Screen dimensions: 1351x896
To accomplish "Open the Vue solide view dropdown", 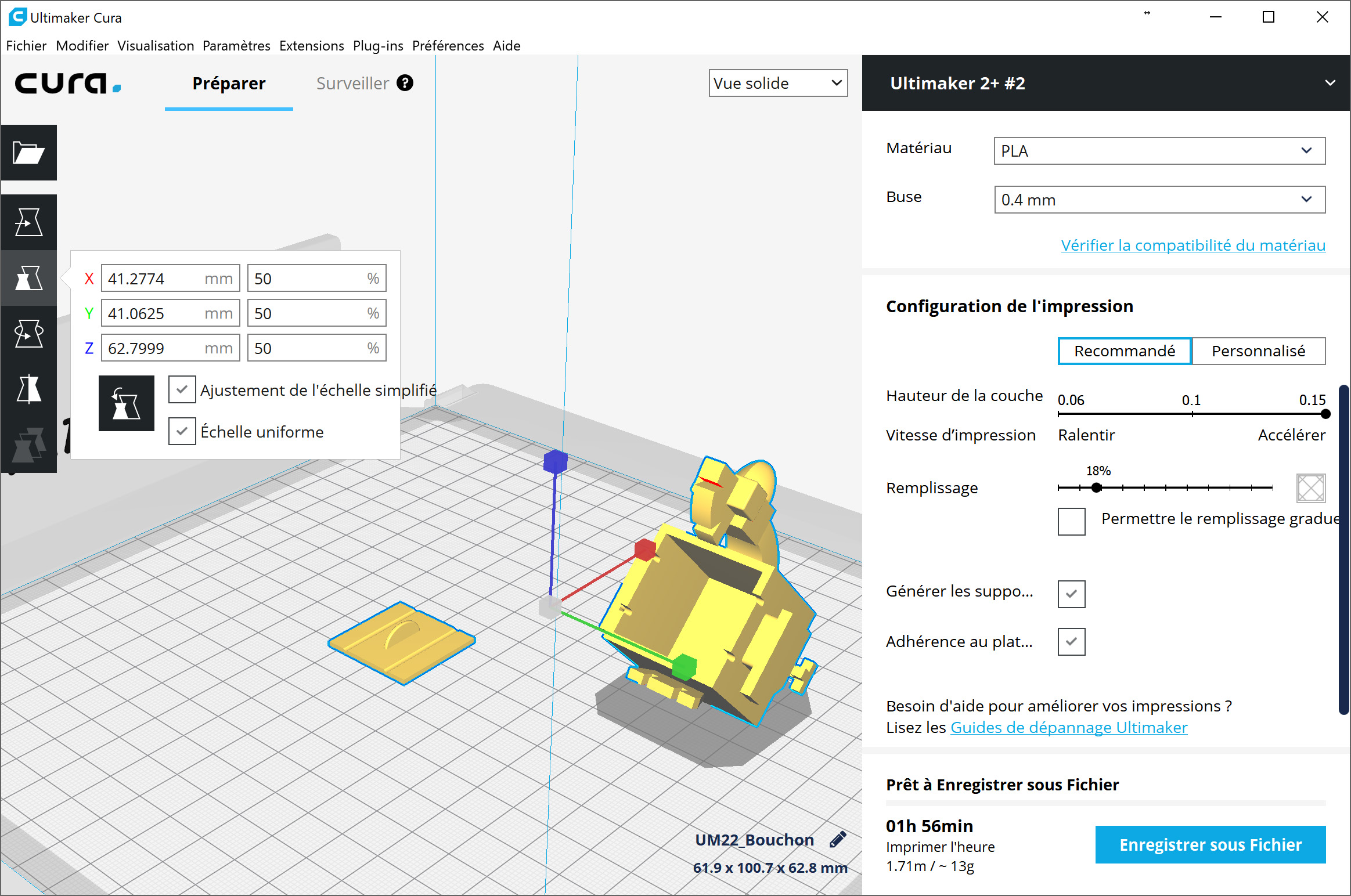I will (x=778, y=83).
